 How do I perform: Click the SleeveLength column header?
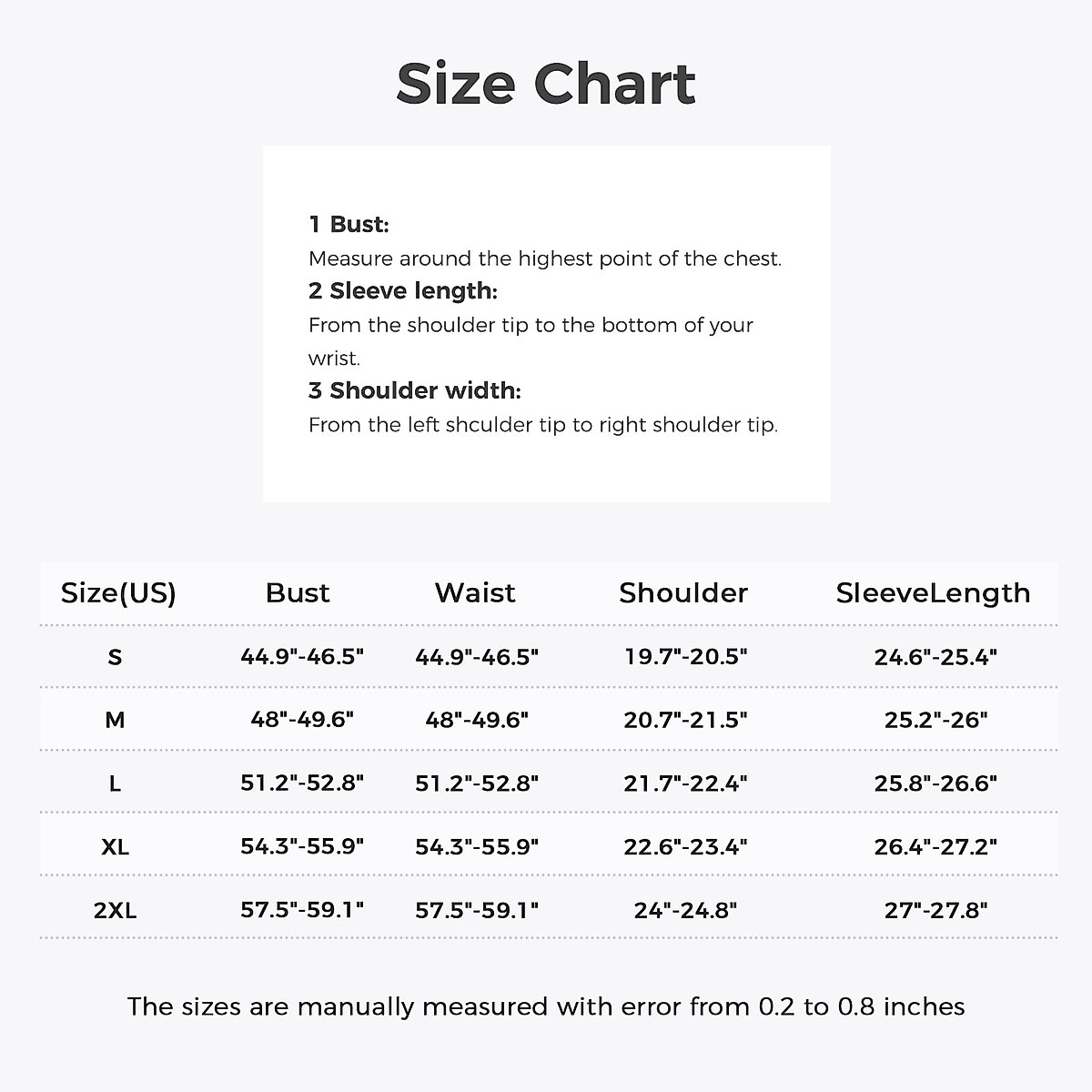click(934, 593)
